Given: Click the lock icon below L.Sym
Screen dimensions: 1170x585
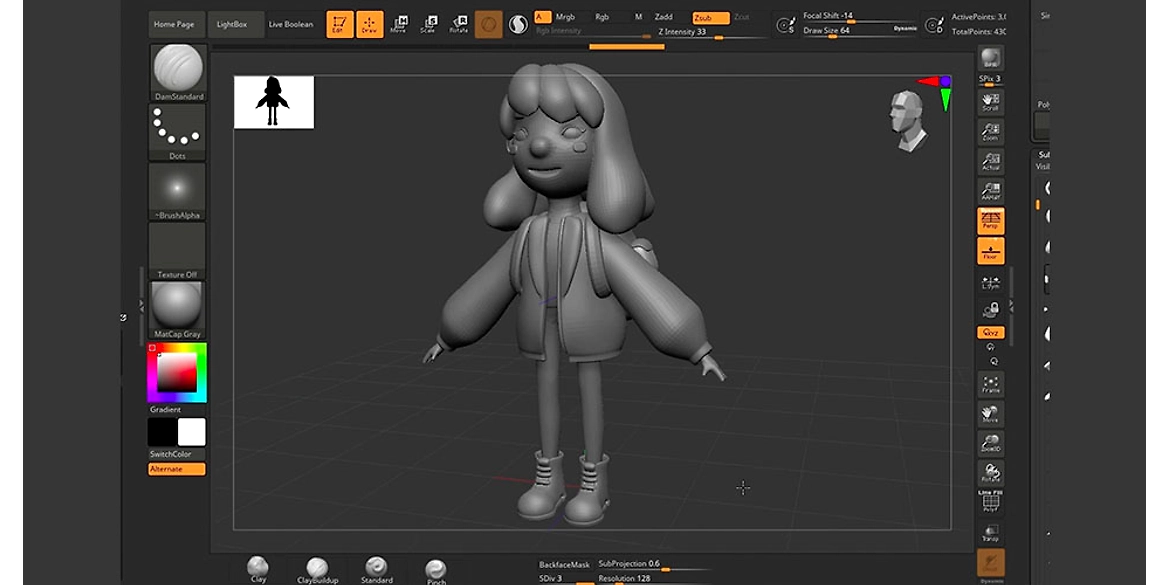Looking at the screenshot, I should (991, 309).
